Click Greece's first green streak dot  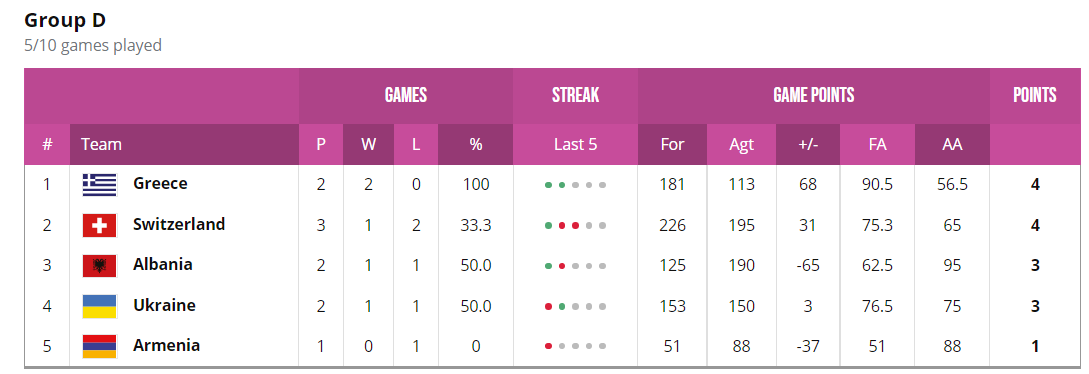tap(549, 185)
